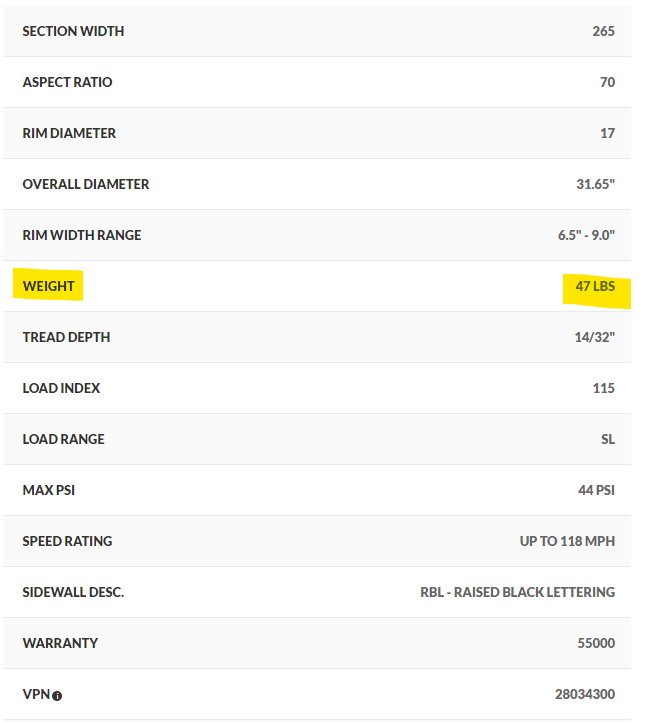This screenshot has height=722, width=652.
Task: Select the RIM WIDTH RANGE label
Action: [82, 235]
